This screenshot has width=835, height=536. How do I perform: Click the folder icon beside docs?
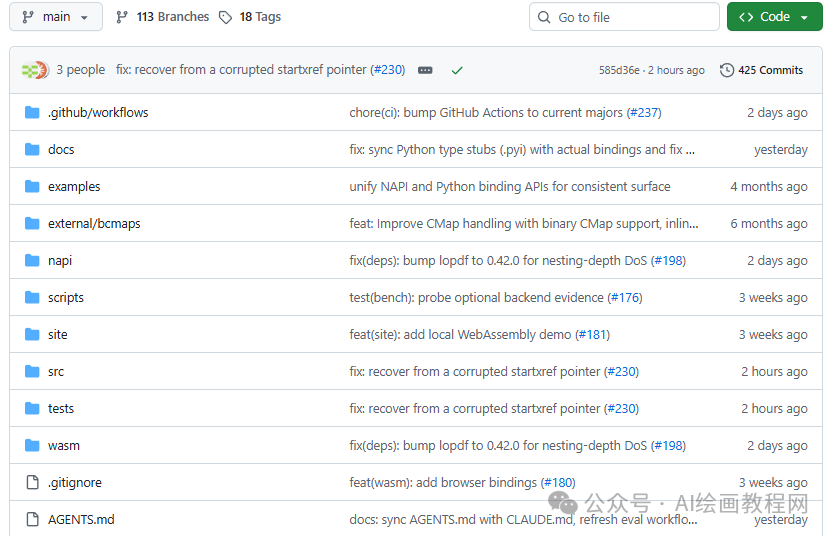32,149
